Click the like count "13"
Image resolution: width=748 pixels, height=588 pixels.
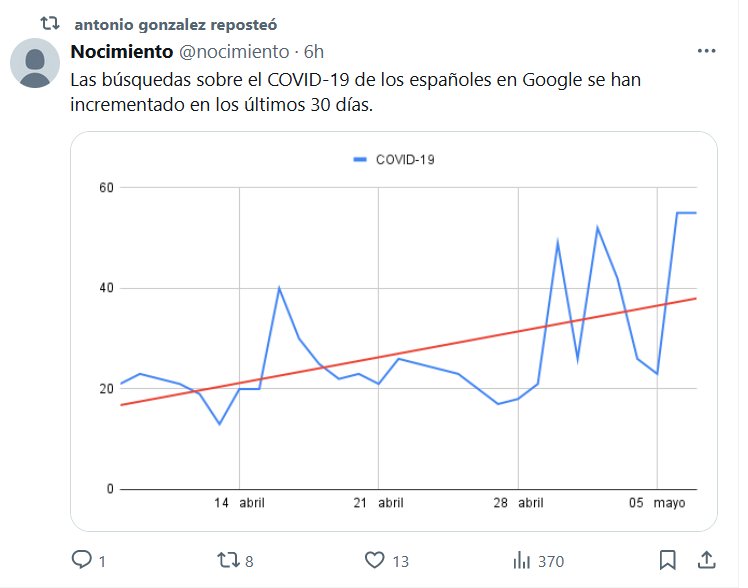(x=400, y=561)
